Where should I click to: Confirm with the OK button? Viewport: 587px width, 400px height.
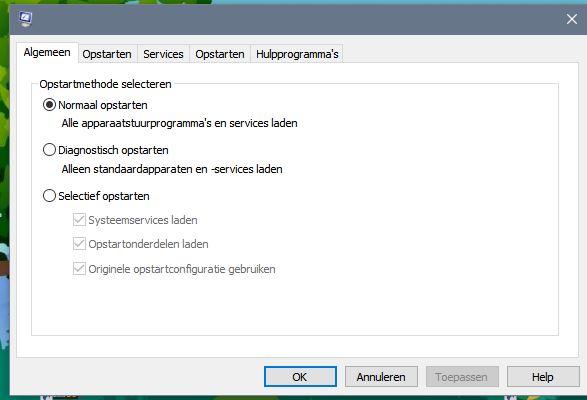tap(300, 376)
